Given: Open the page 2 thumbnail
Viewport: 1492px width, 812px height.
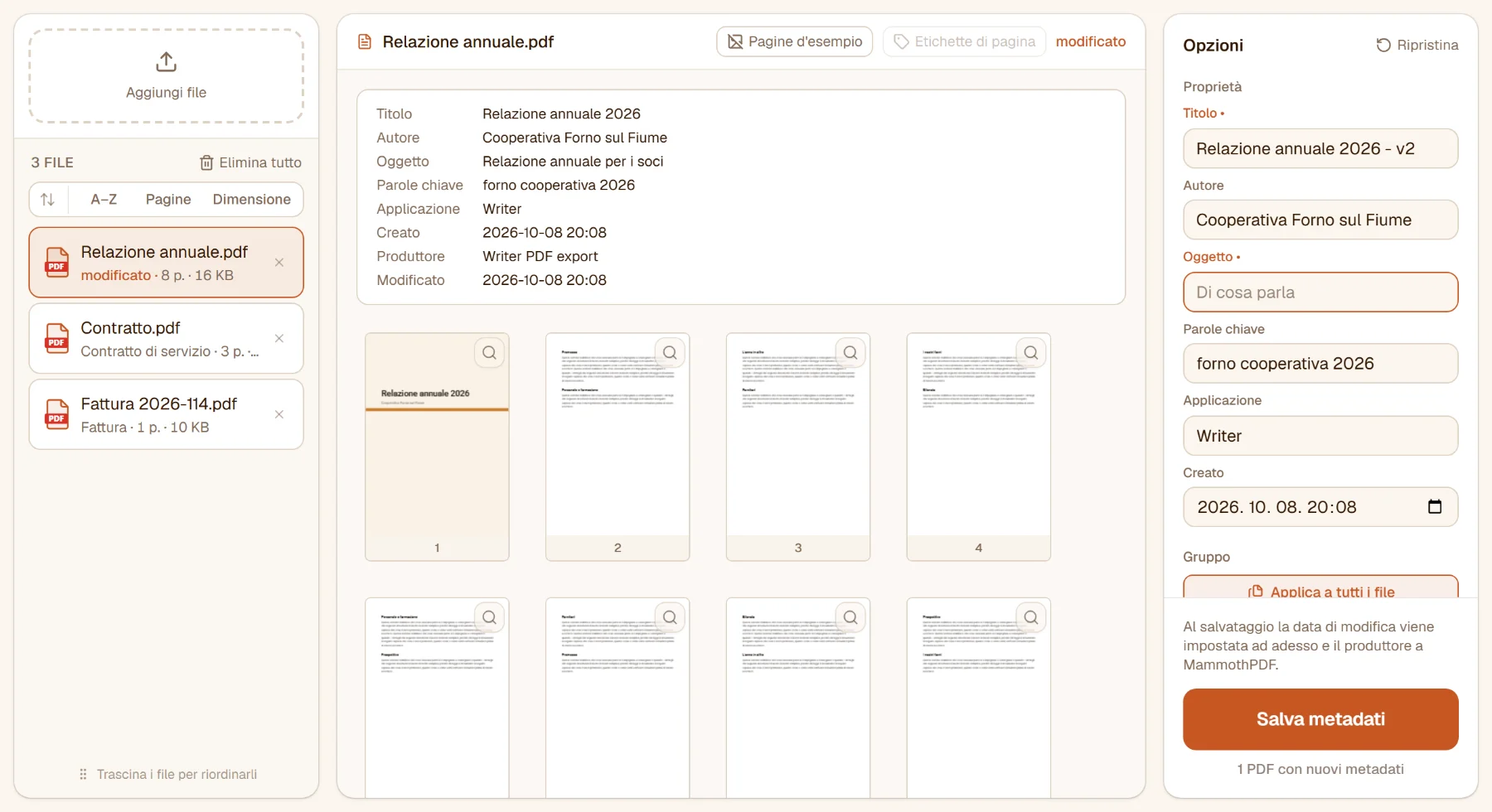Looking at the screenshot, I should coord(618,447).
